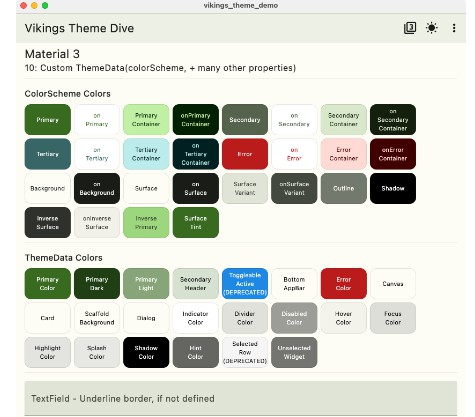Click the Hover Color swatch
This screenshot has width=475, height=417.
point(344,318)
